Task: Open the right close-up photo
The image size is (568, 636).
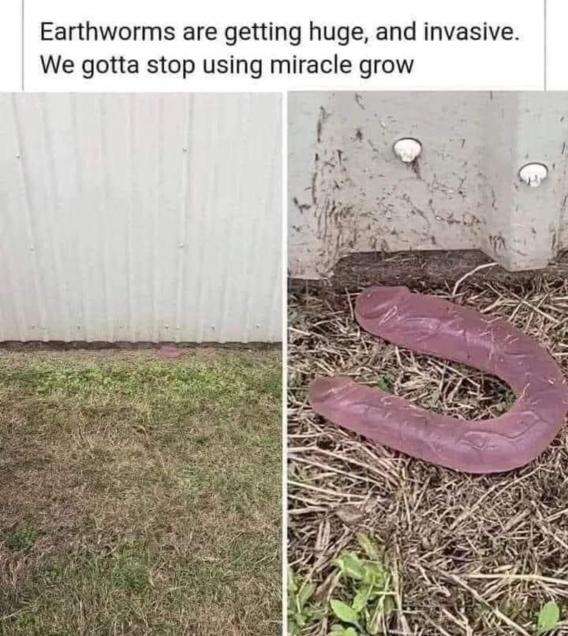Action: [x=428, y=364]
